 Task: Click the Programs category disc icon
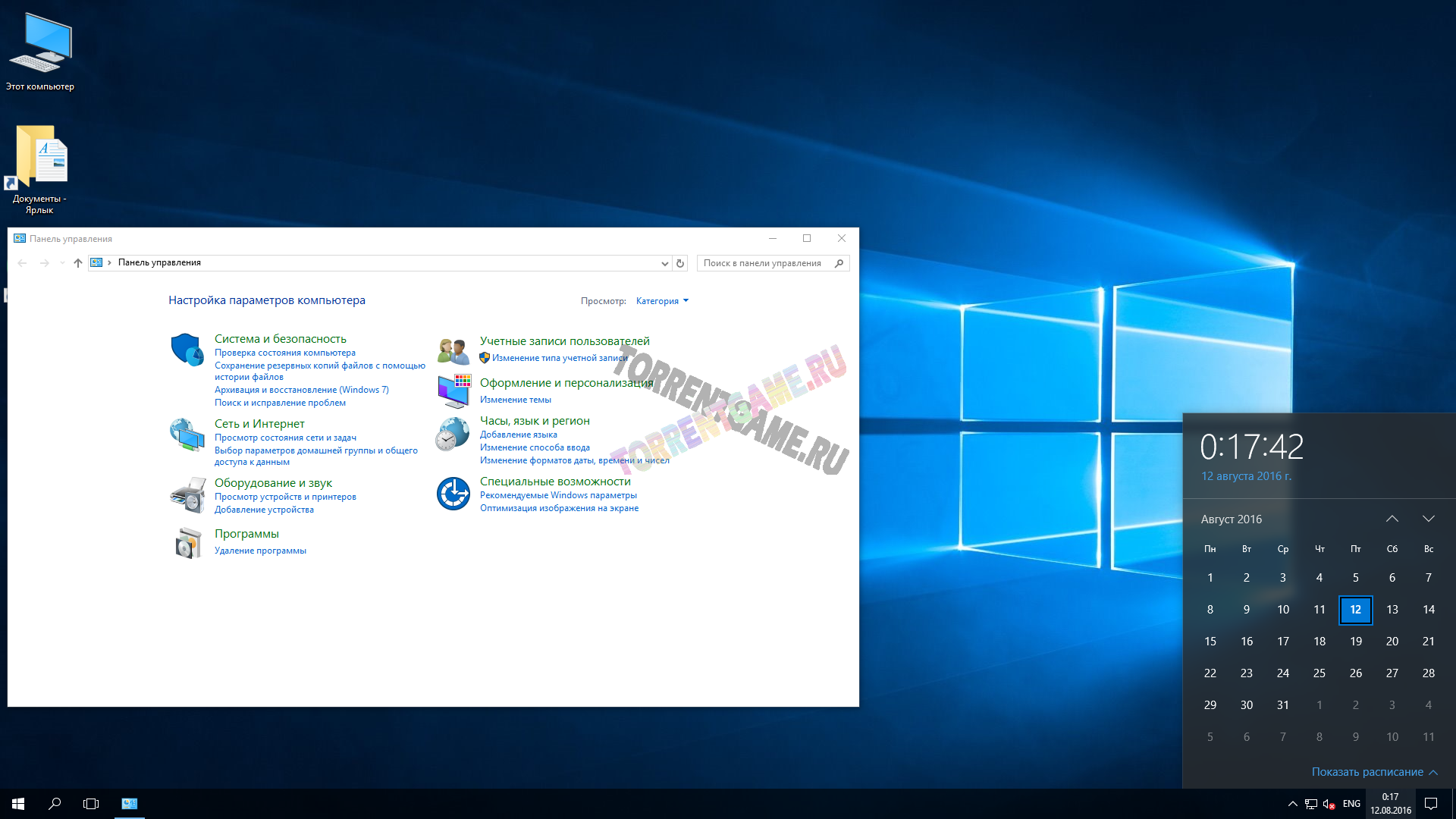(188, 543)
